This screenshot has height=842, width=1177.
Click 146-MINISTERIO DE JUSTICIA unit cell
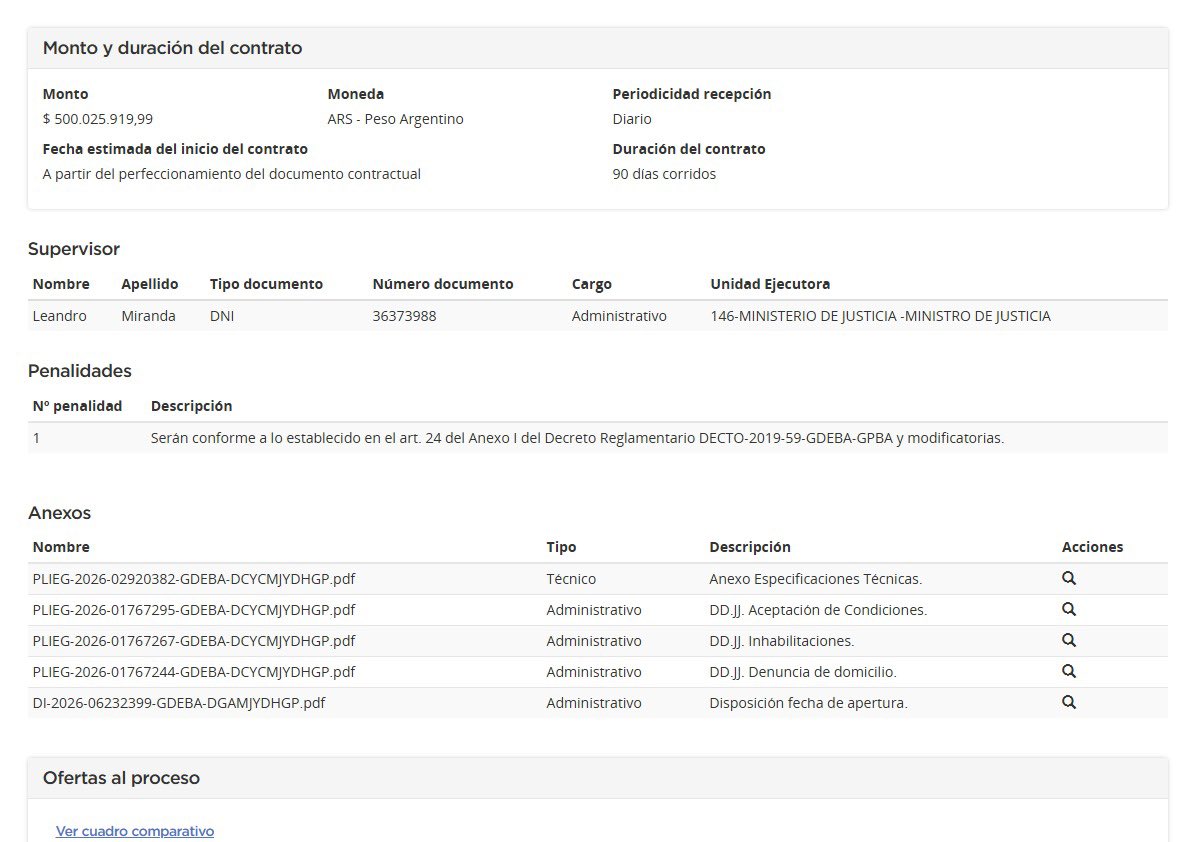tap(880, 316)
